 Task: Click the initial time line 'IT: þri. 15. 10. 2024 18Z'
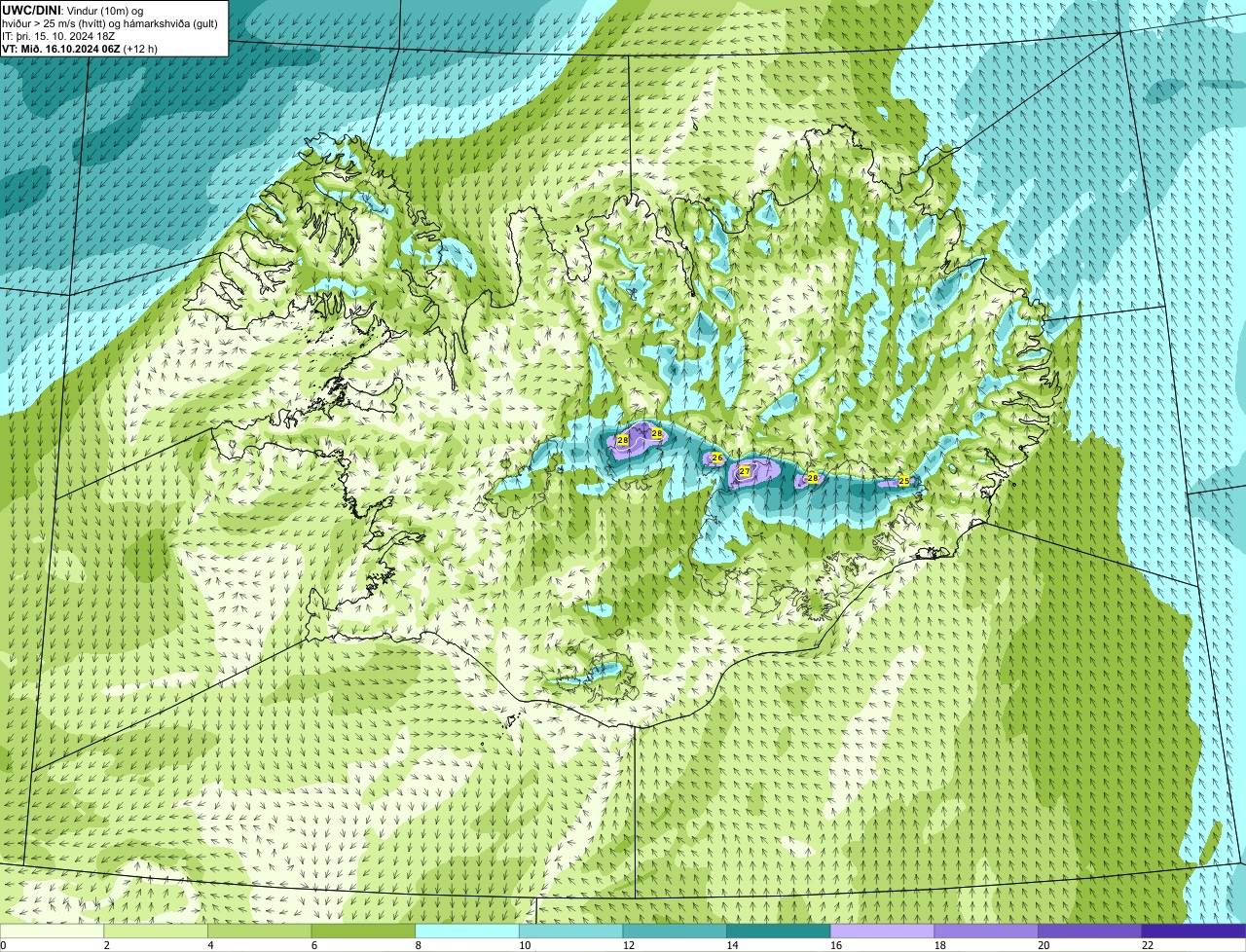pyautogui.click(x=59, y=36)
